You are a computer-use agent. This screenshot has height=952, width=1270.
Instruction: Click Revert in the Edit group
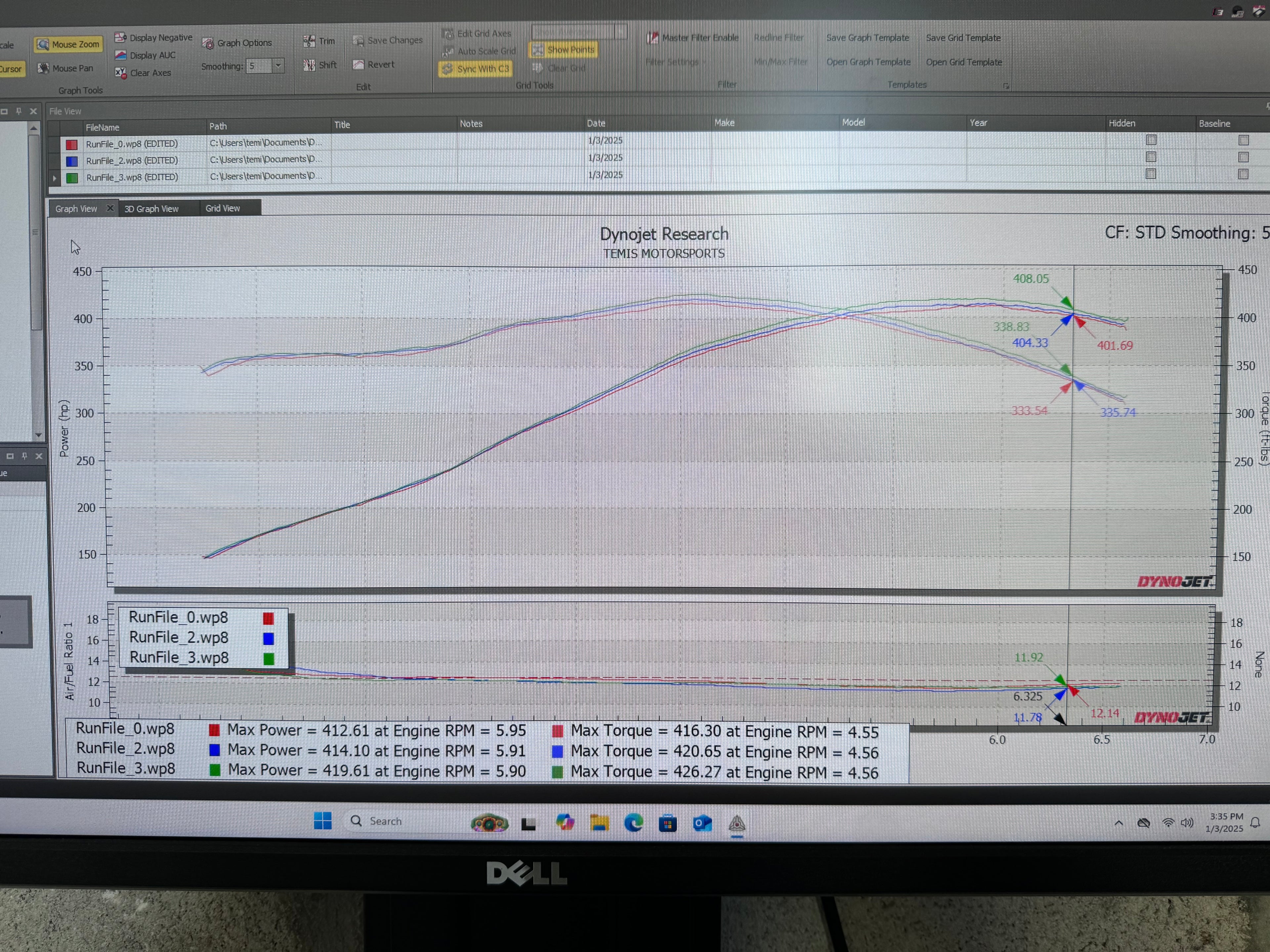pyautogui.click(x=374, y=64)
